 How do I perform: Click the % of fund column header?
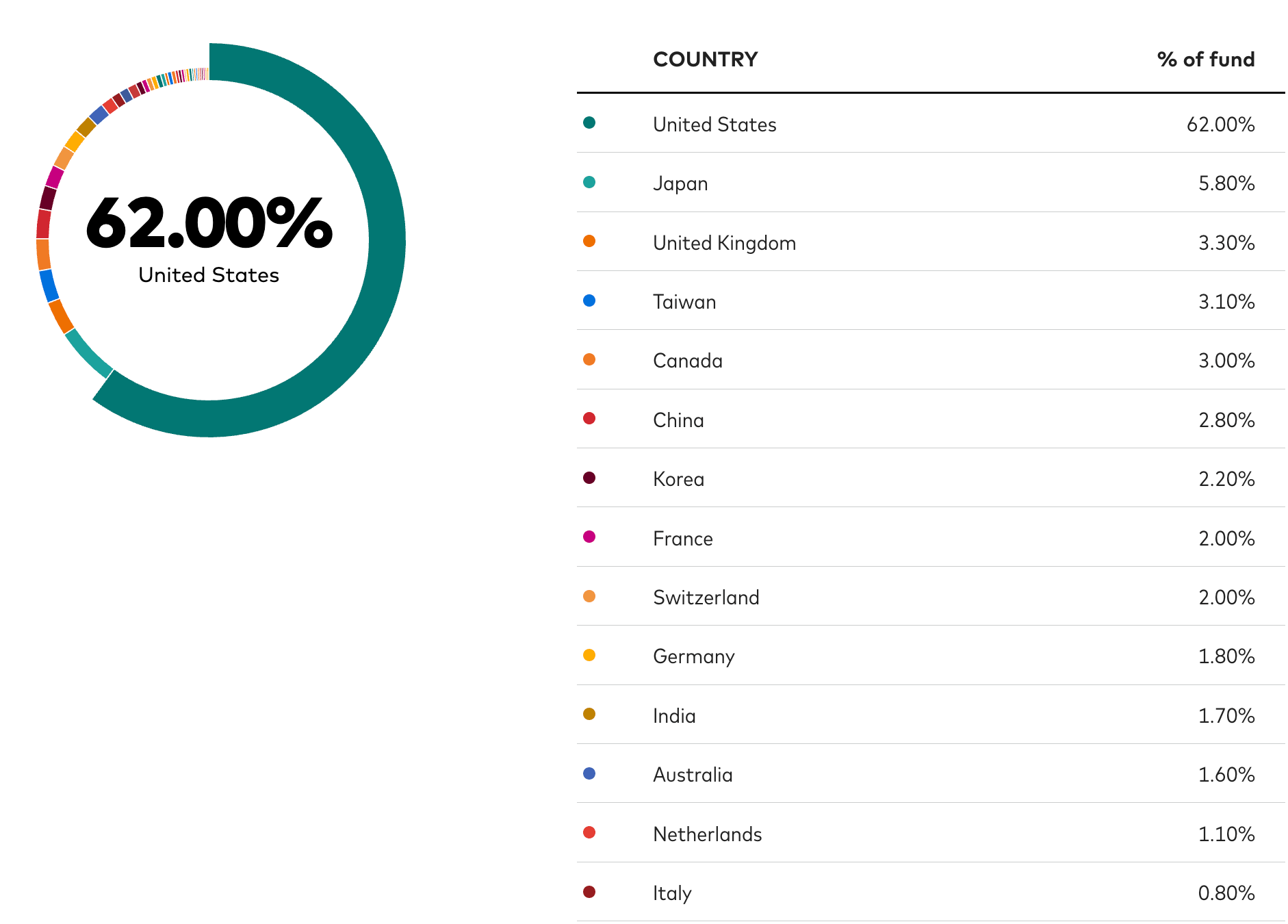(x=1206, y=60)
